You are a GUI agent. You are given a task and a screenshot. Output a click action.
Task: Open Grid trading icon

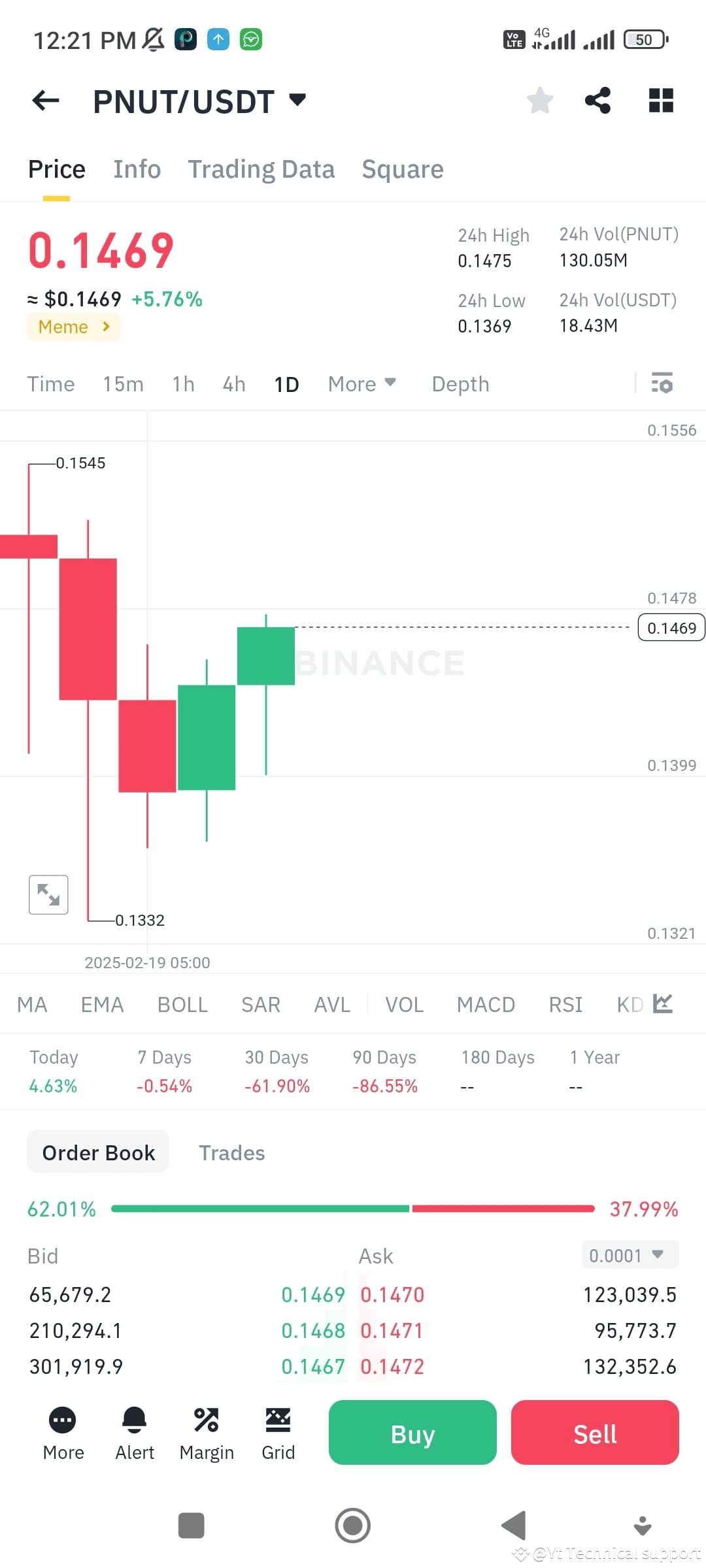coord(278,1420)
